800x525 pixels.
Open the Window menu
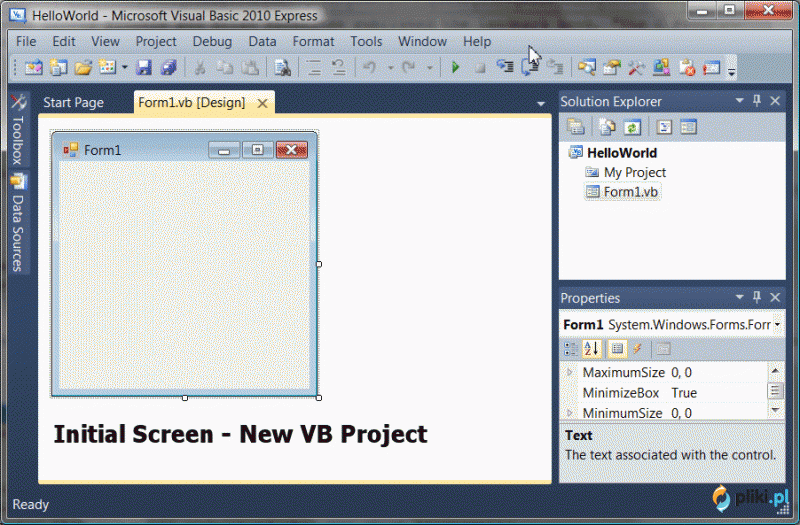(x=422, y=41)
